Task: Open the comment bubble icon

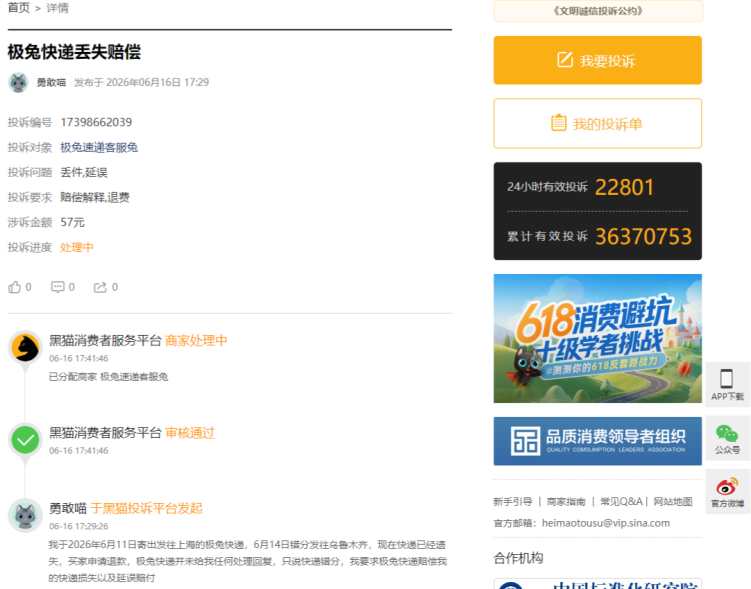Action: tap(57, 287)
